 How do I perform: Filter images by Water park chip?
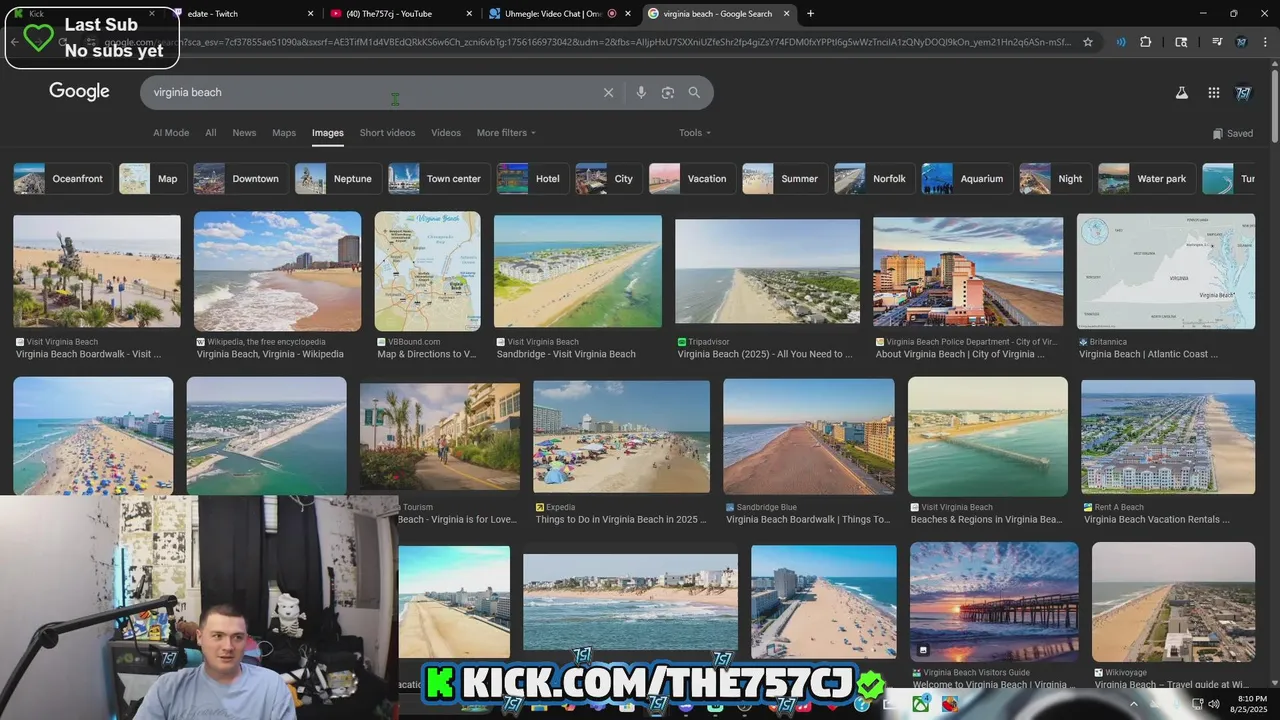(1146, 179)
